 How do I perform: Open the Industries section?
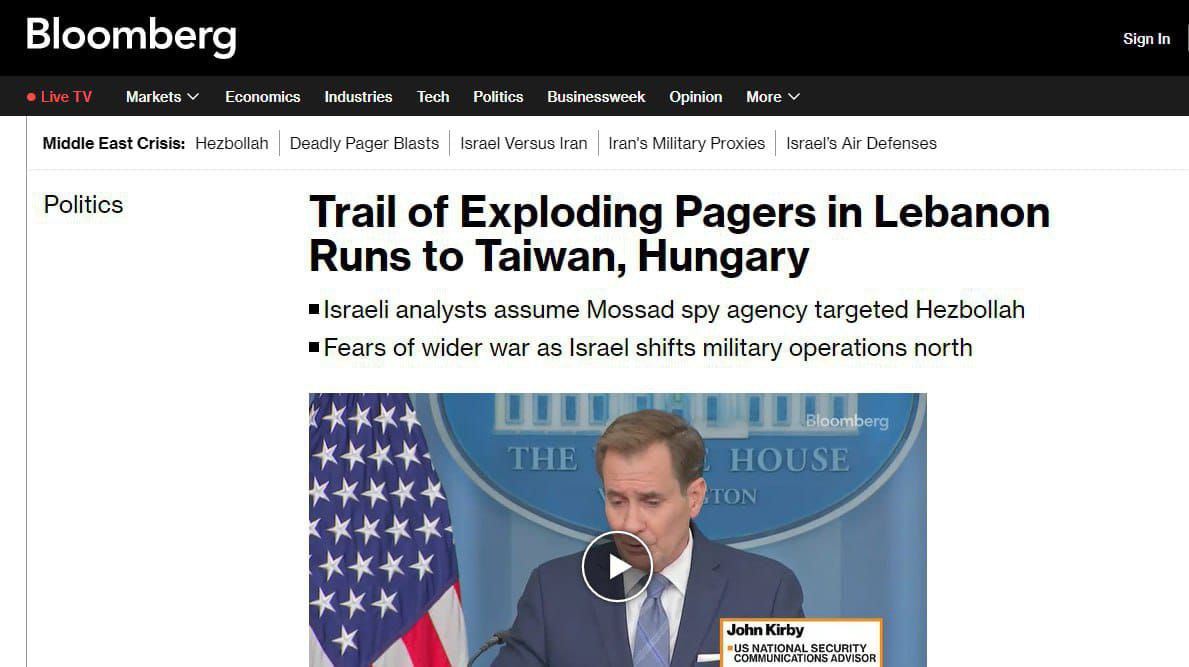358,97
